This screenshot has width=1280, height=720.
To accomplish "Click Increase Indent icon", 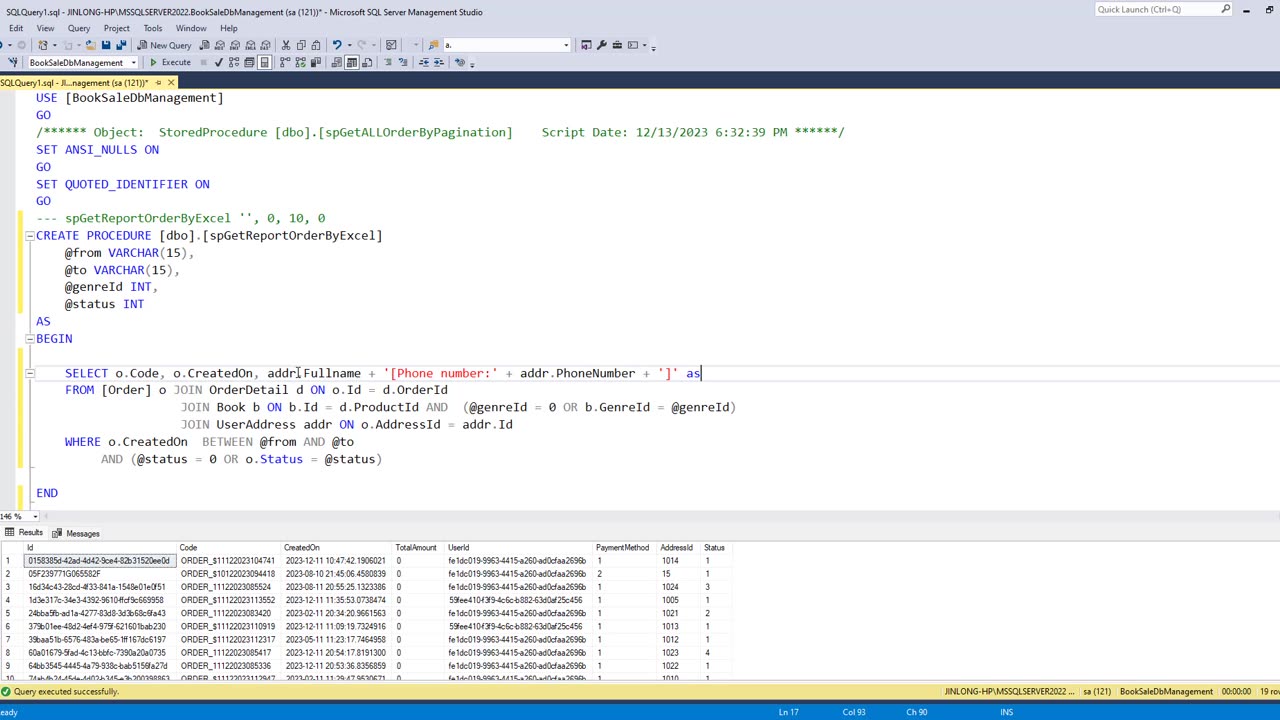I will tap(439, 62).
